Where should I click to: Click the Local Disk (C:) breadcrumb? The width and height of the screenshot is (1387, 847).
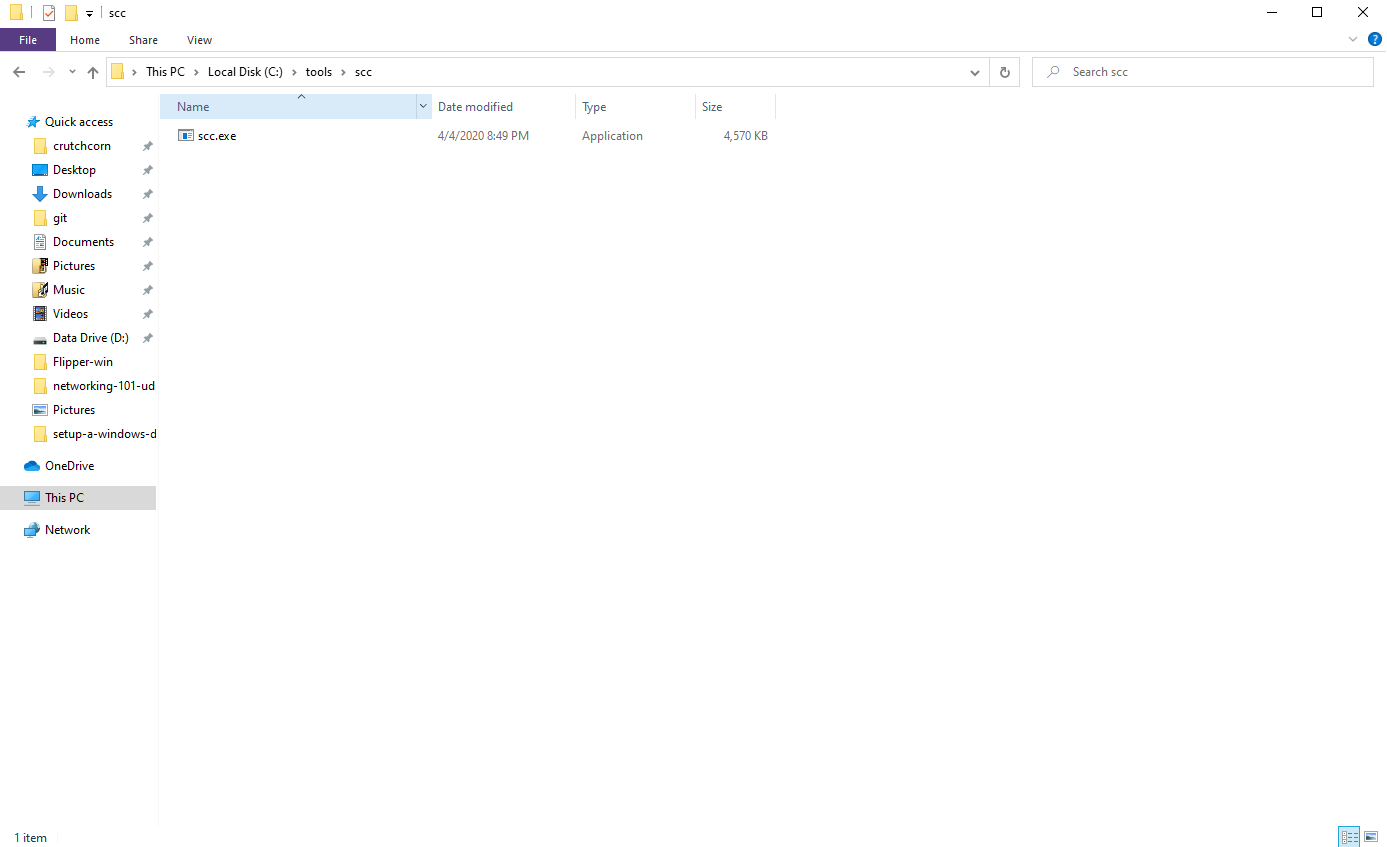click(x=245, y=71)
